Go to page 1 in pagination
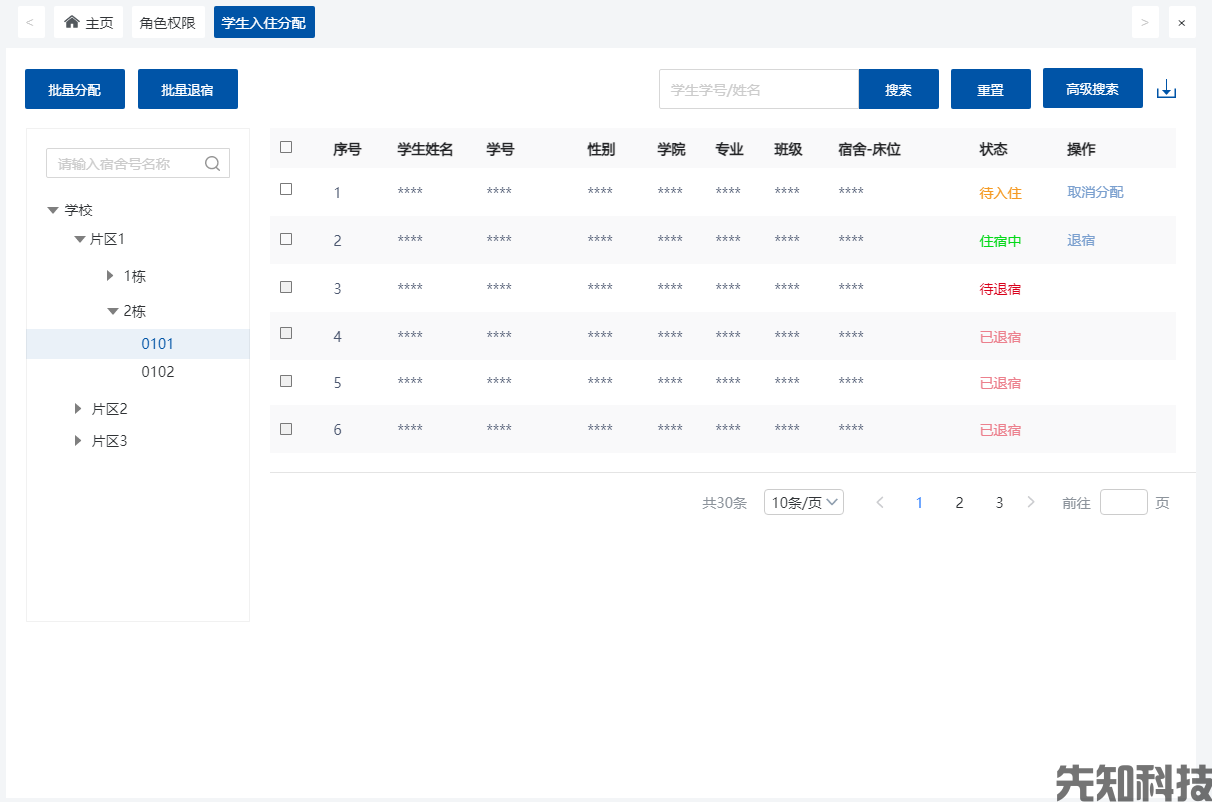 point(919,502)
